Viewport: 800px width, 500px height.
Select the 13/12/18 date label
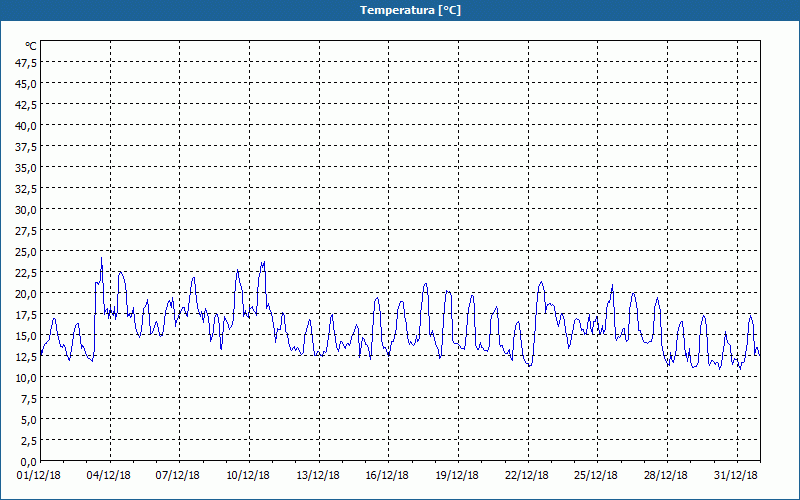coord(318,475)
